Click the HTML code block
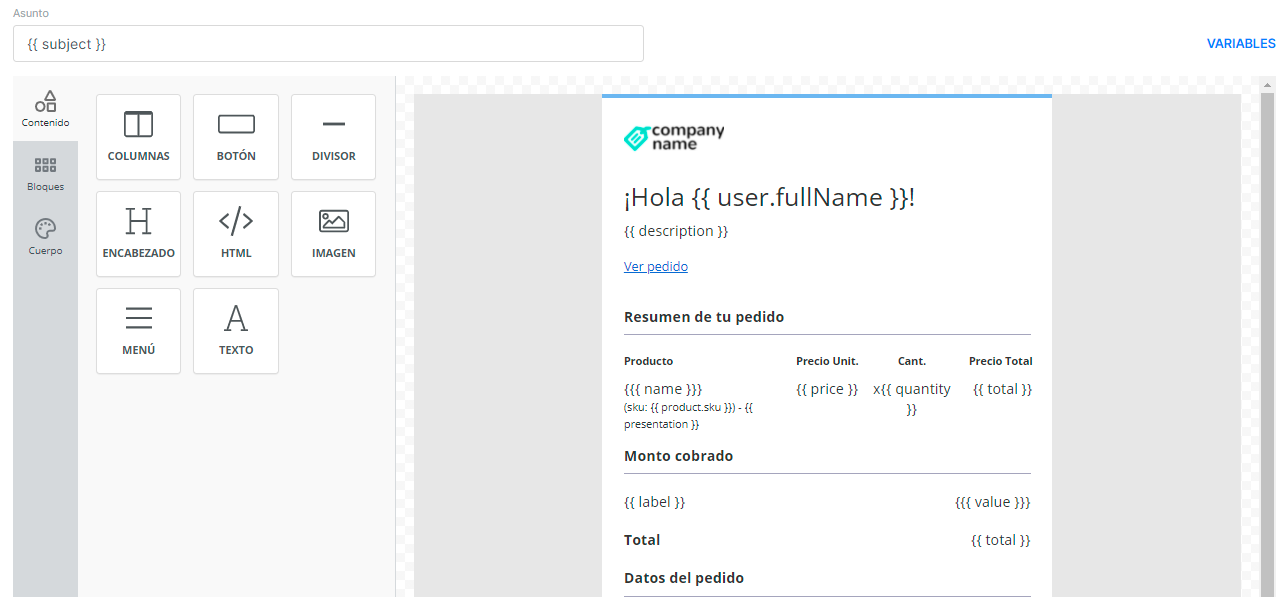This screenshot has height=597, width=1283. (x=236, y=234)
